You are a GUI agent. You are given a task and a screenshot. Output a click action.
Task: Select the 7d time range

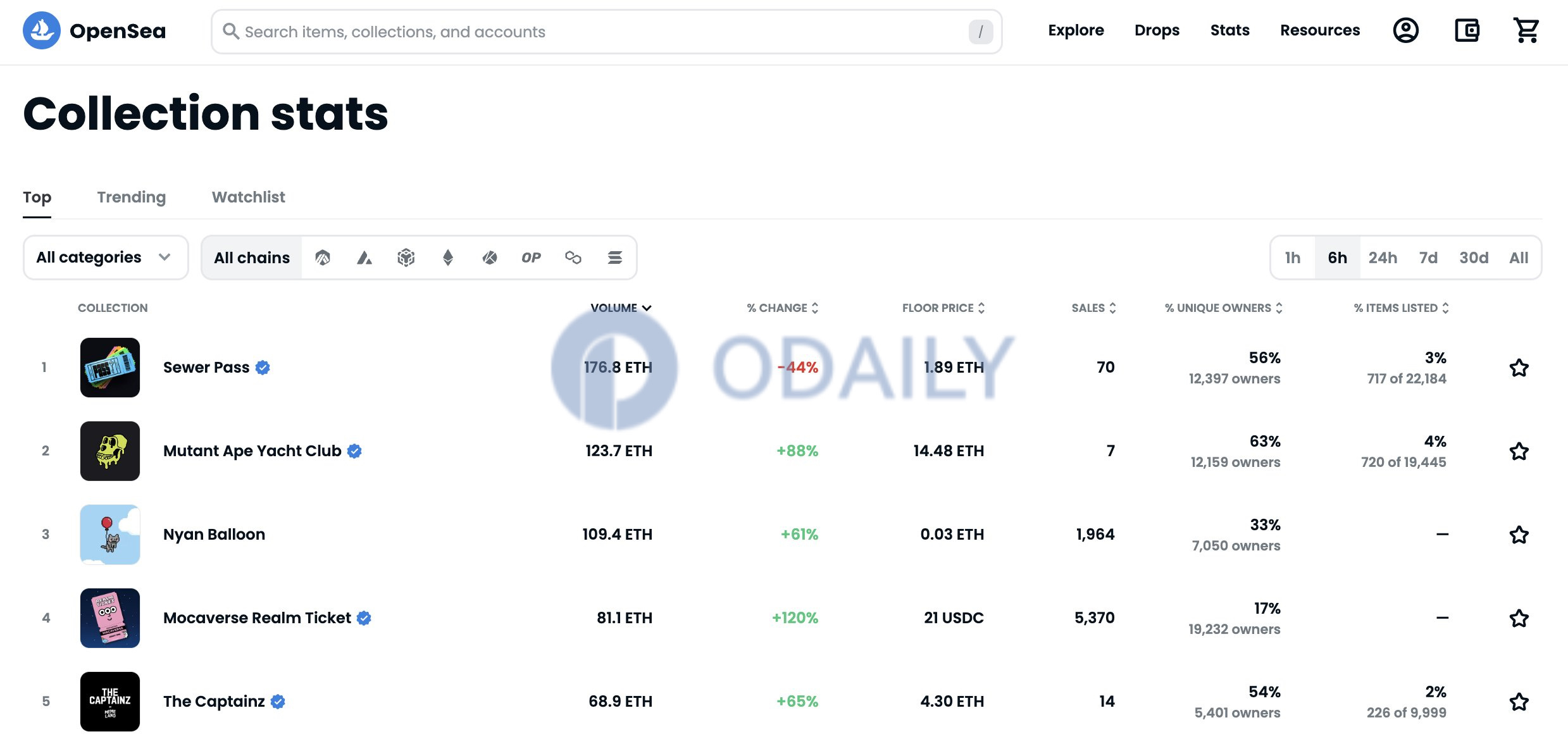tap(1428, 258)
